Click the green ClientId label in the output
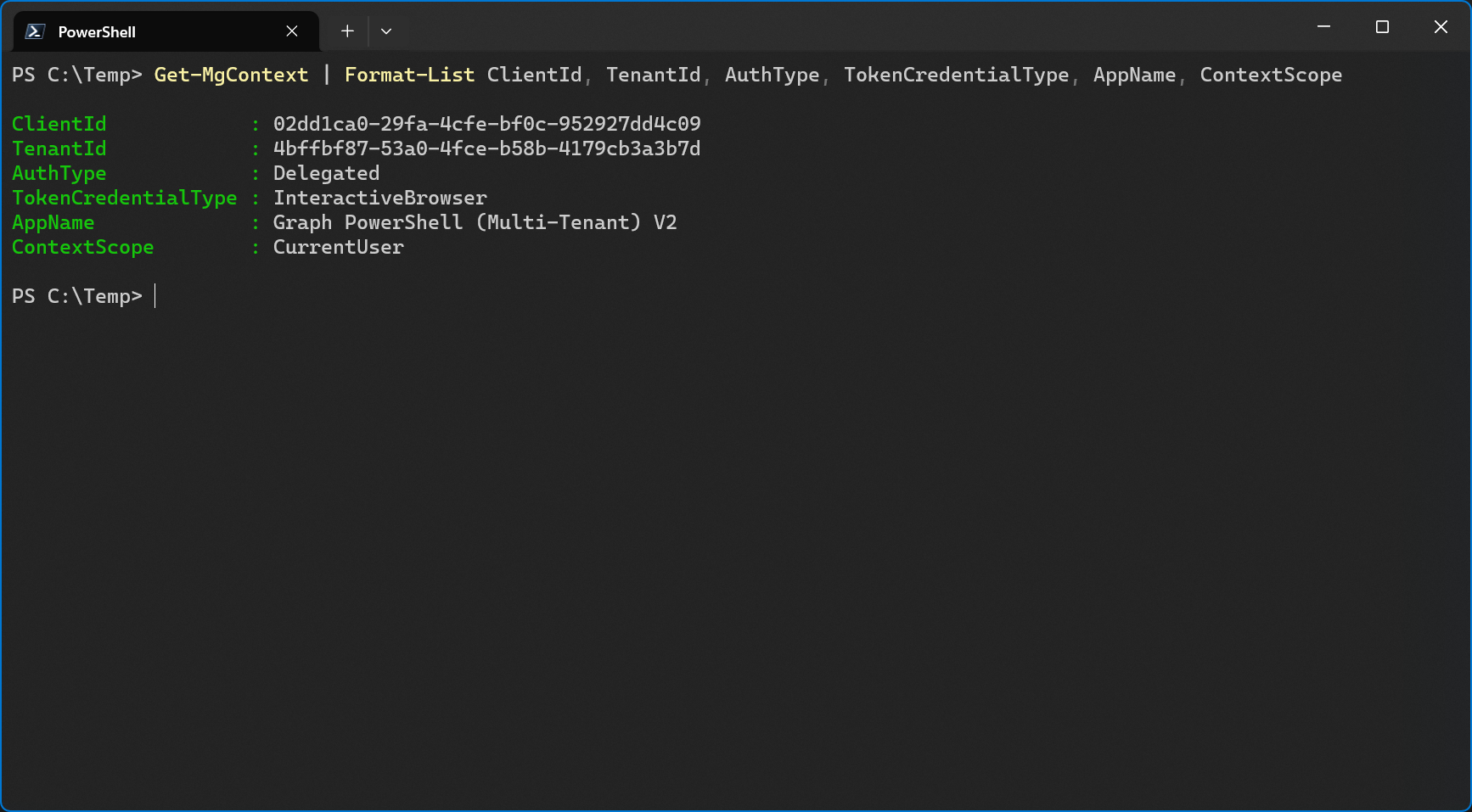1472x812 pixels. click(59, 124)
